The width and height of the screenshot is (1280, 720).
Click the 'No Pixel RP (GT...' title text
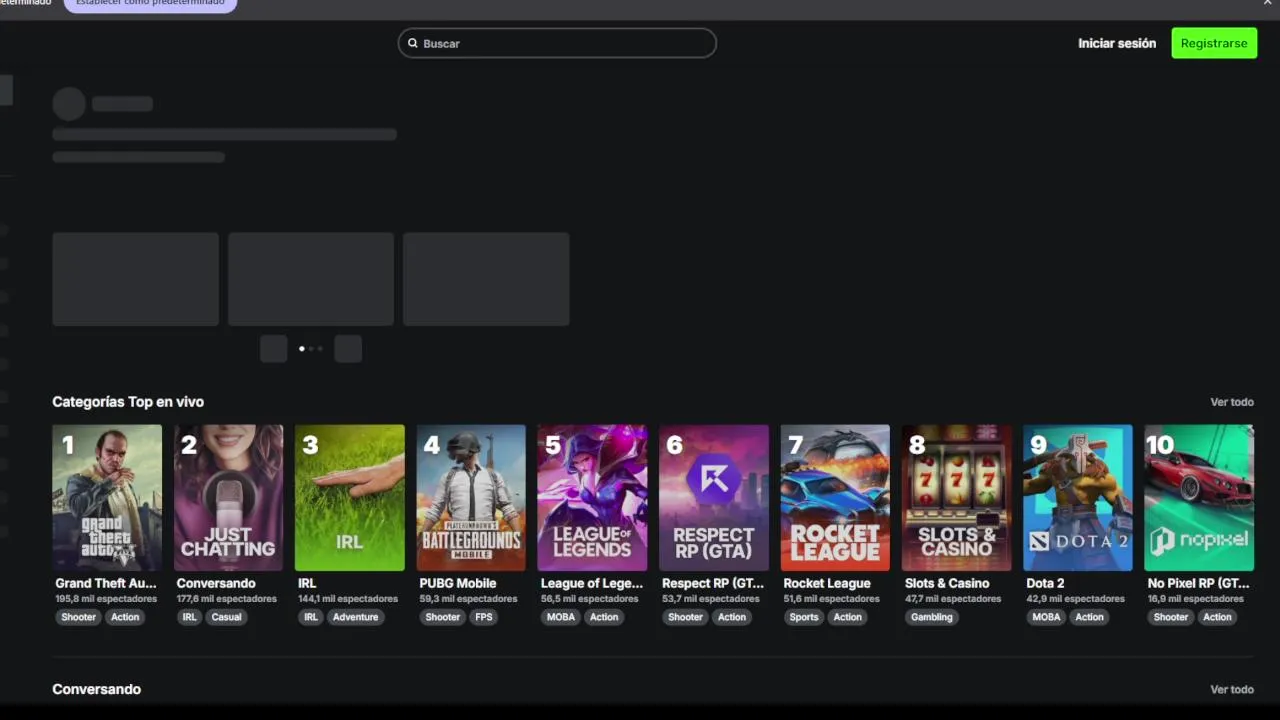coord(1198,584)
